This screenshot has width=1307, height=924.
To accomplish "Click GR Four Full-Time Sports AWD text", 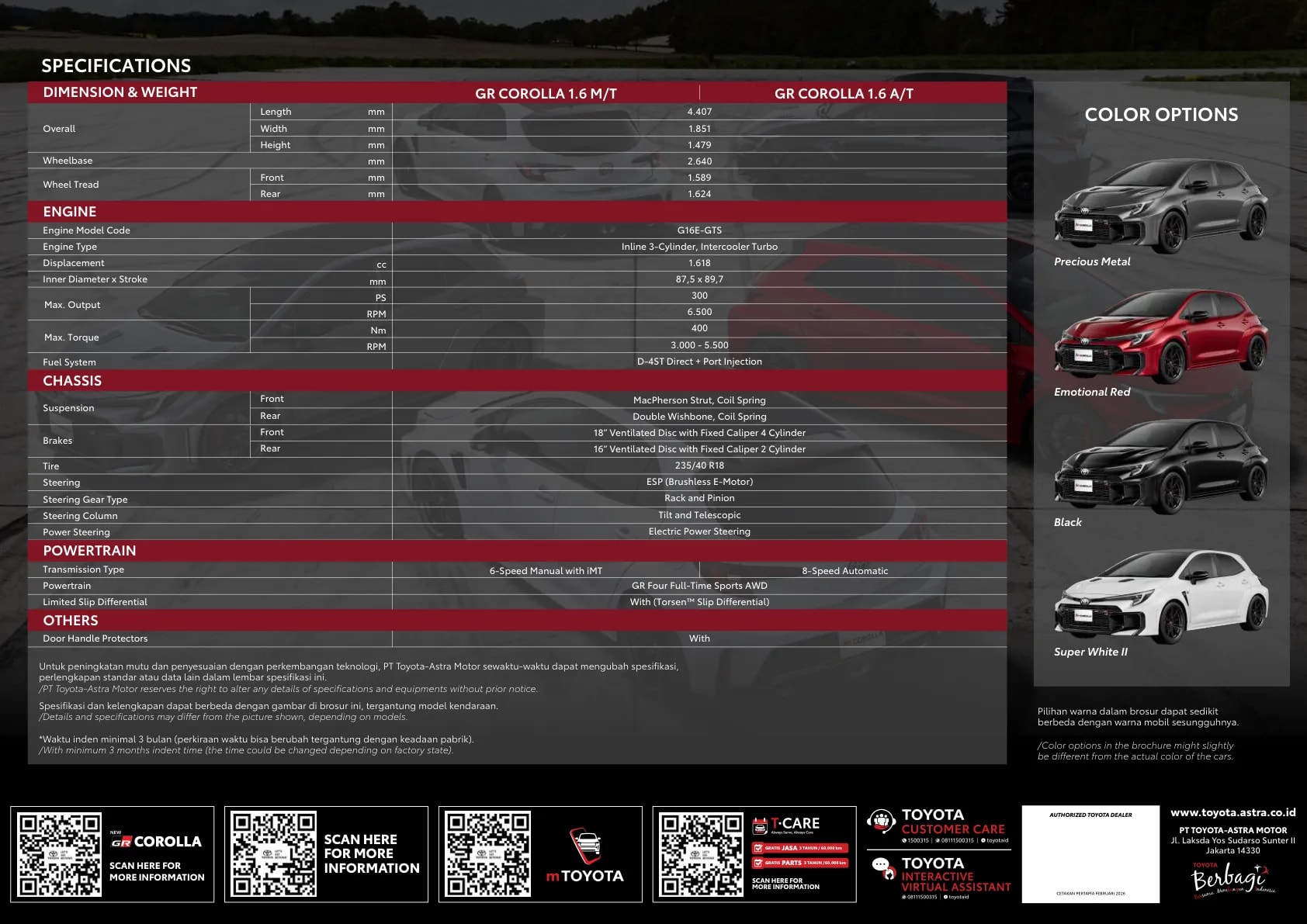I will click(x=699, y=586).
